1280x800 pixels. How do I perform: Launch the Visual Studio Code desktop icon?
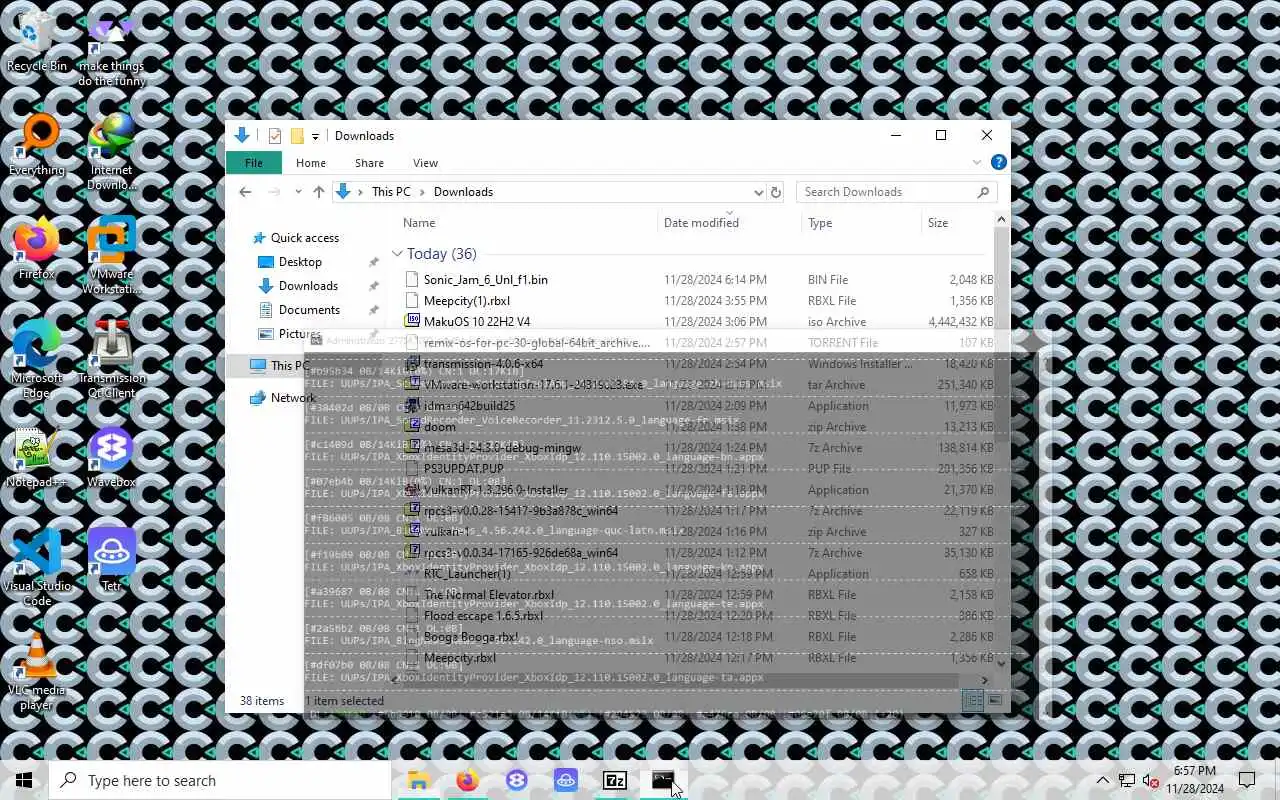[37, 568]
